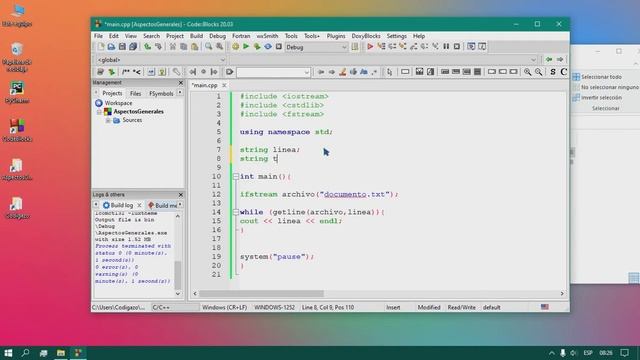Click the editor horizontal scrollbar thumb
The height and width of the screenshot is (360, 640).
(261, 293)
